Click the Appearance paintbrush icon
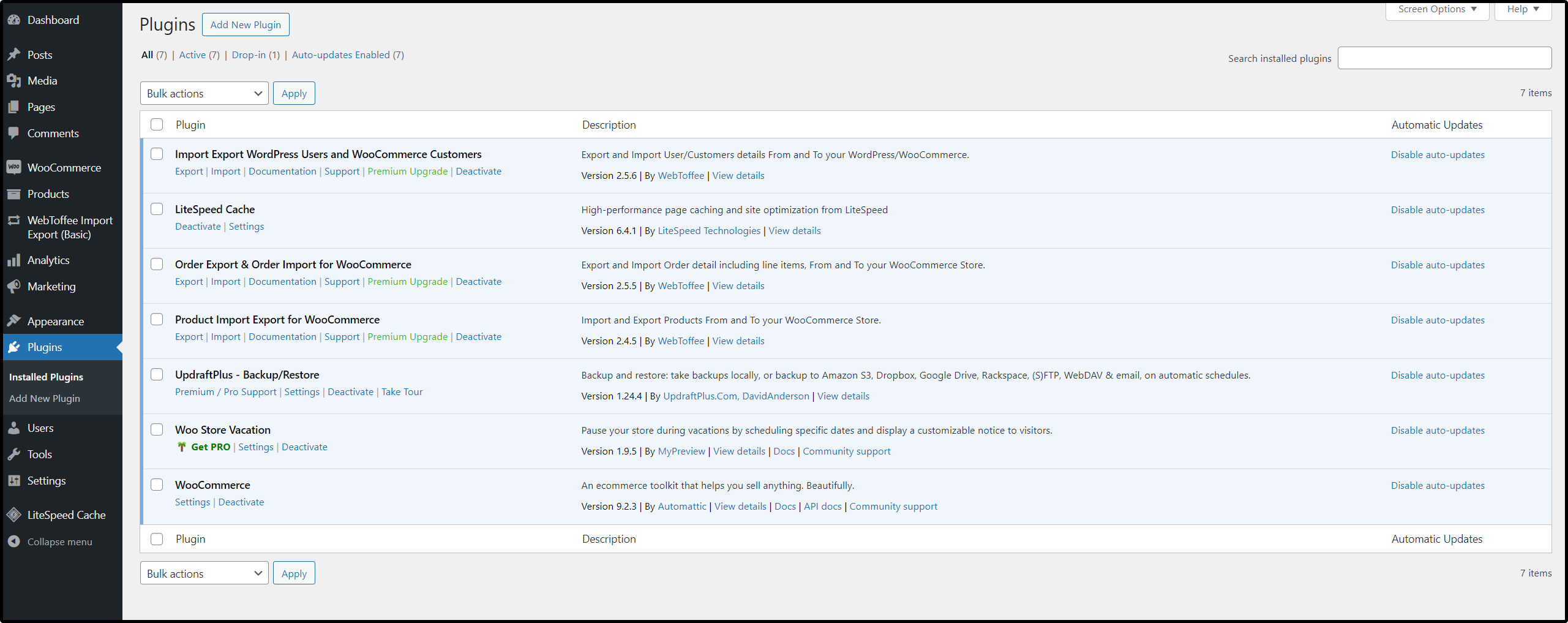This screenshot has height=623, width=1568. tap(13, 322)
